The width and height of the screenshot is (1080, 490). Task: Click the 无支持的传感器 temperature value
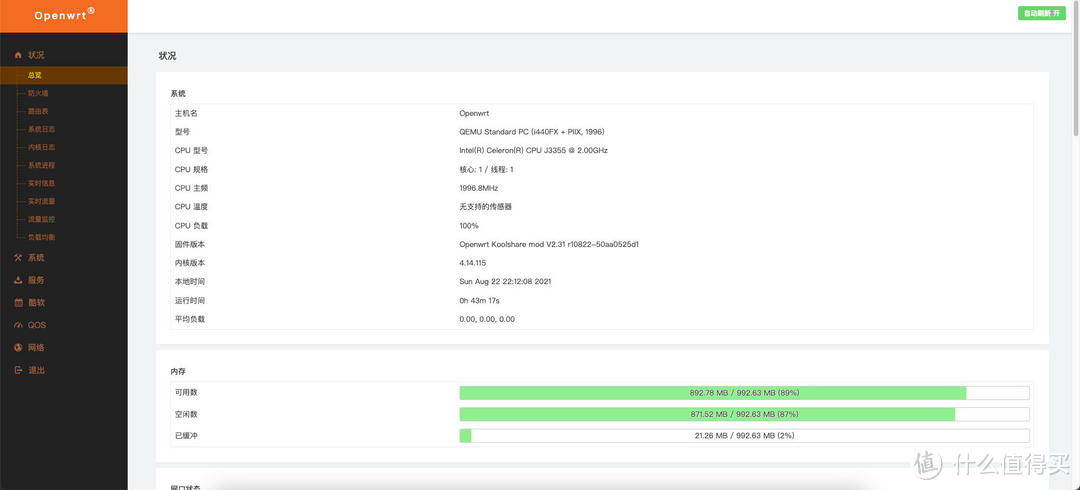[x=486, y=207]
